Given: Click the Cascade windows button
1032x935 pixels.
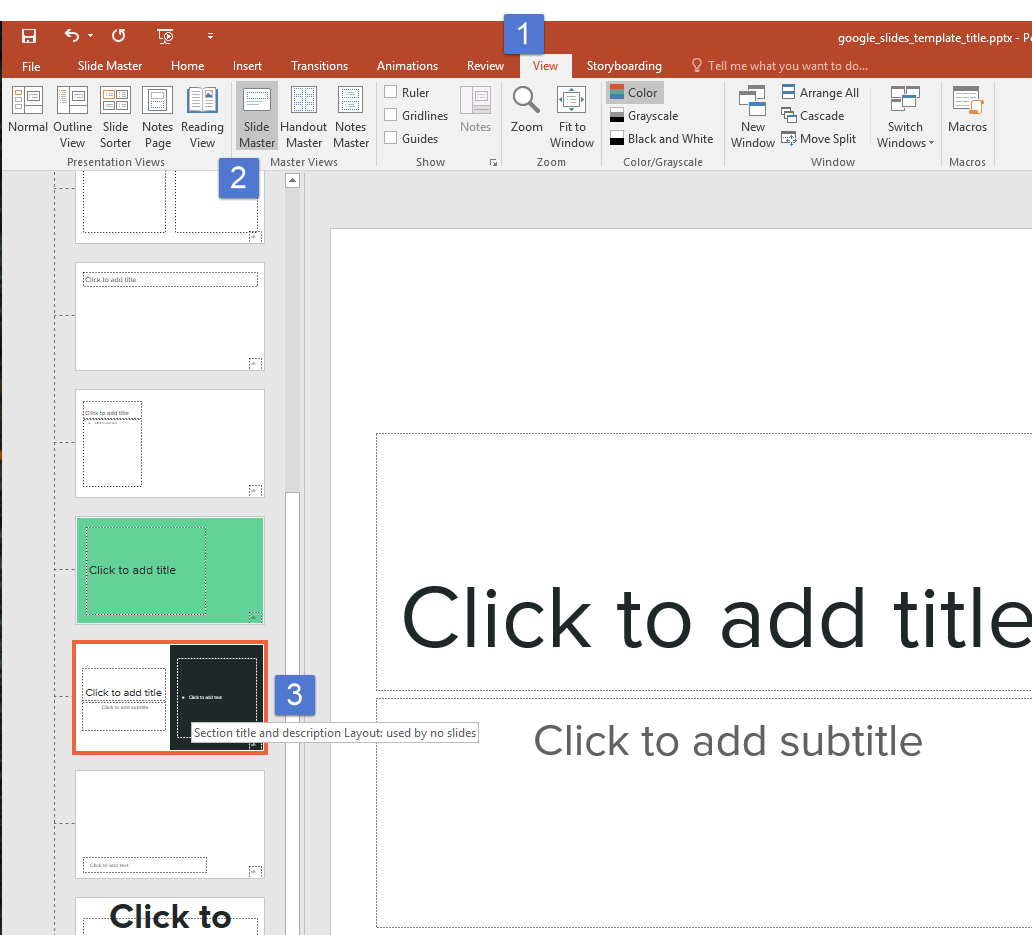Looking at the screenshot, I should coord(812,115).
